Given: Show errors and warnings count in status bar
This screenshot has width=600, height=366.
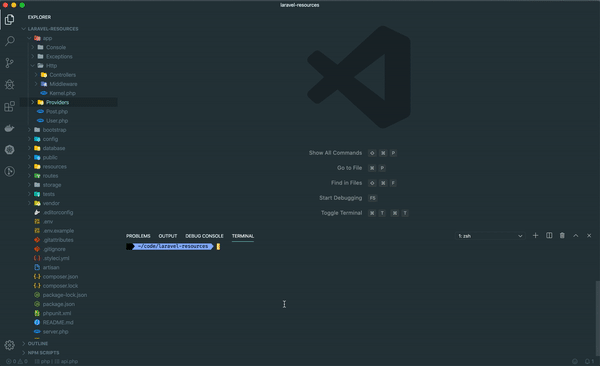Looking at the screenshot, I should [17, 361].
